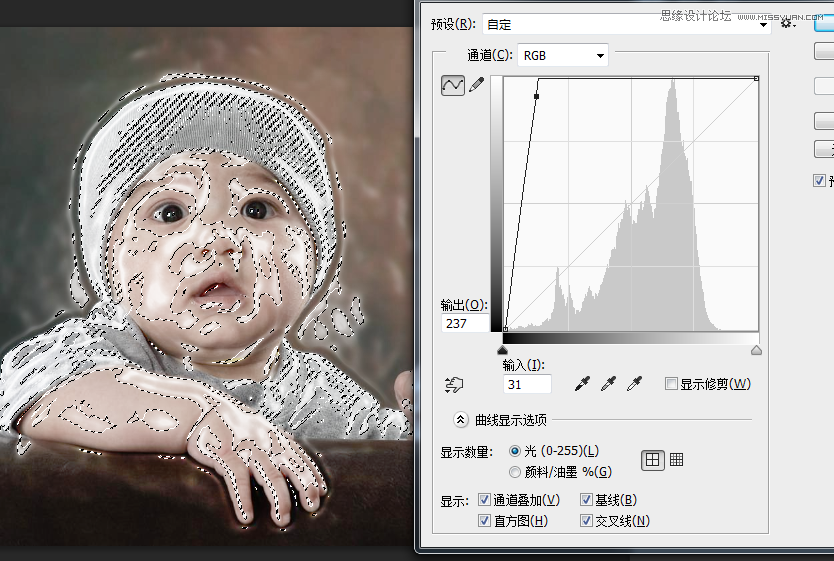Click the black input slider triangle
The width and height of the screenshot is (834, 561).
tap(502, 350)
